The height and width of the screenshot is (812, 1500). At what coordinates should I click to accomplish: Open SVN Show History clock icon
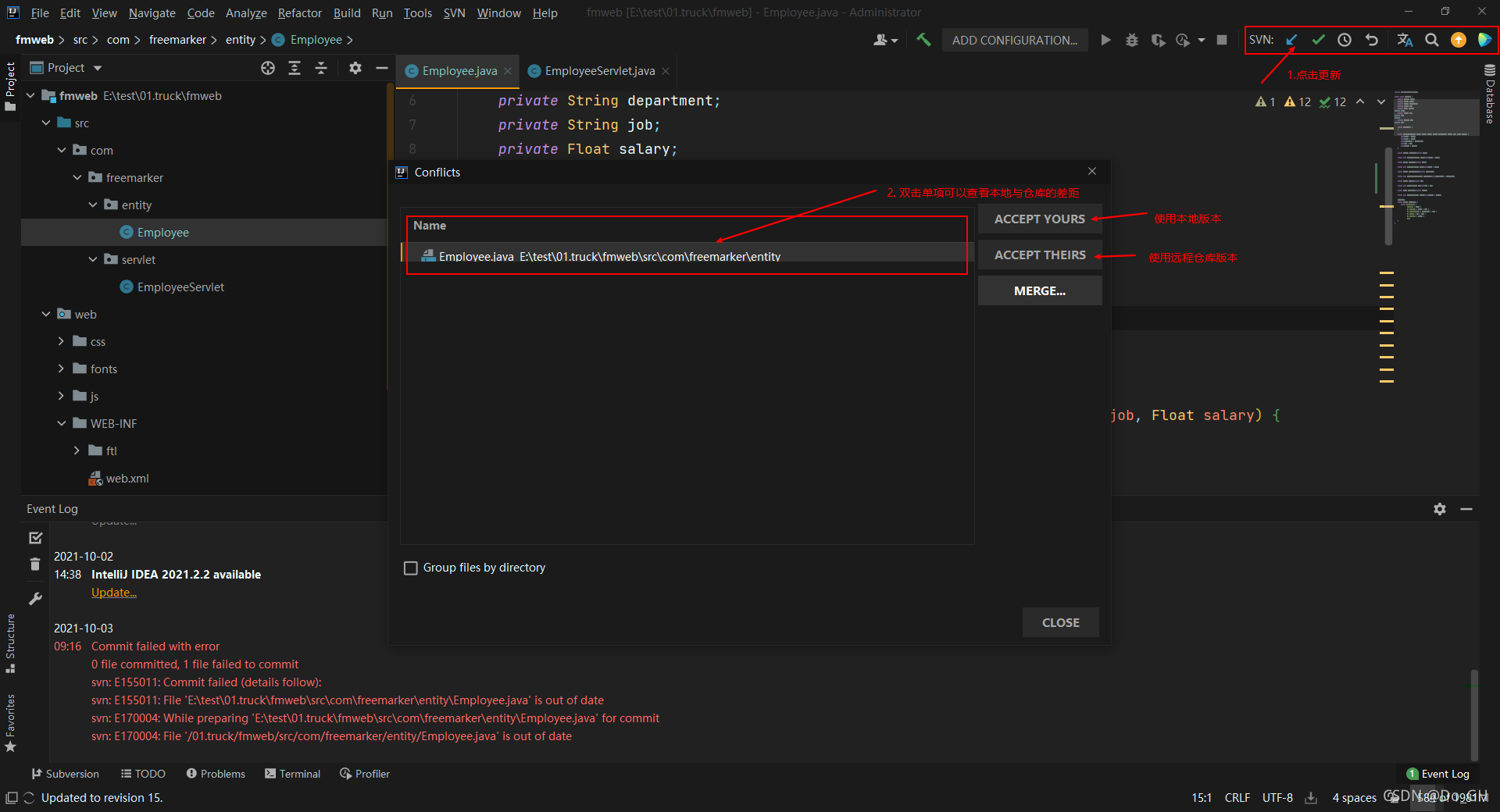(1345, 40)
